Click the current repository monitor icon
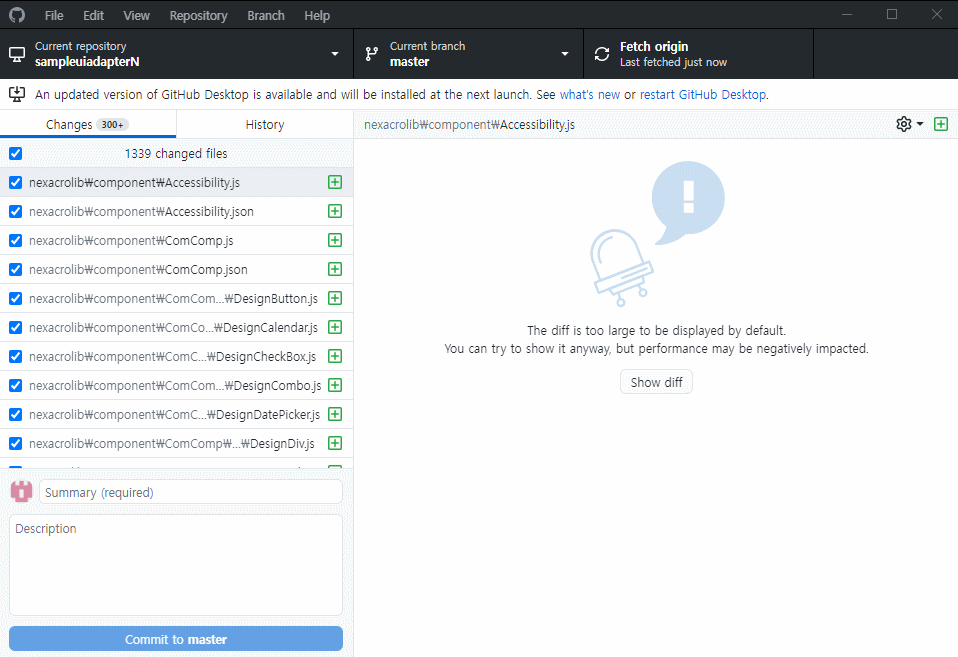Image resolution: width=958 pixels, height=657 pixels. click(17, 54)
